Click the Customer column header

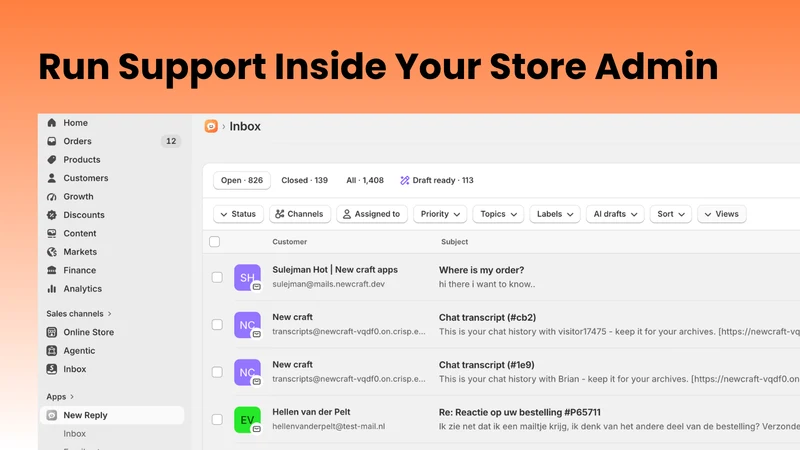tap(290, 241)
